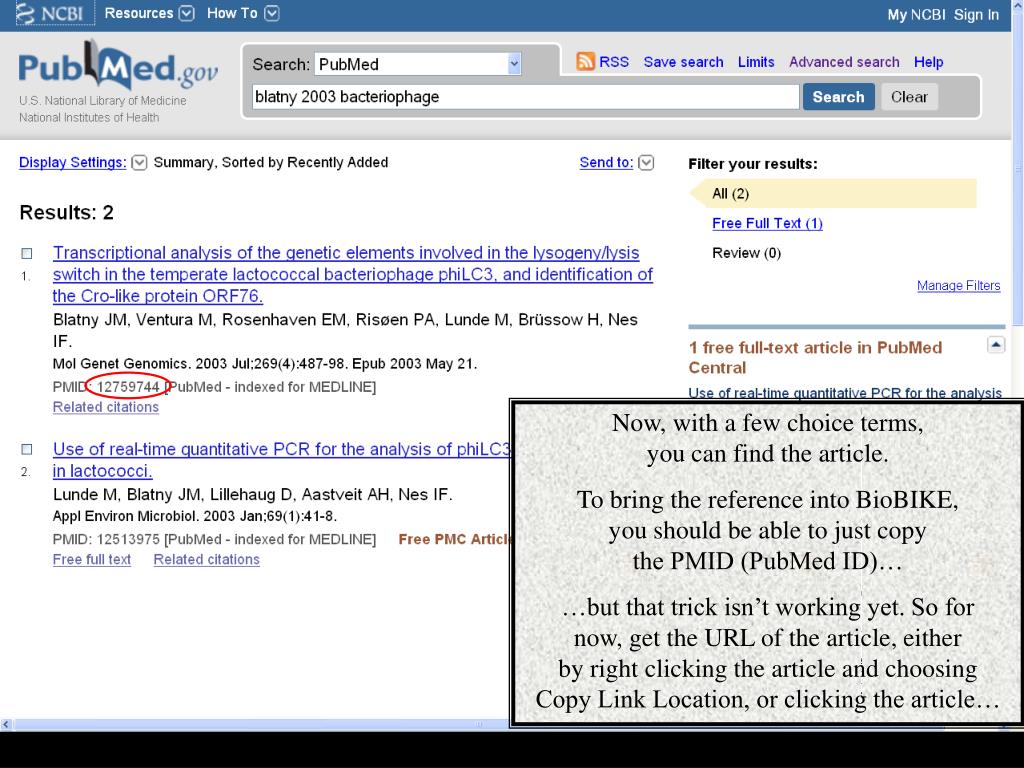Check the box for result 2
The width and height of the screenshot is (1024, 768).
[x=27, y=449]
